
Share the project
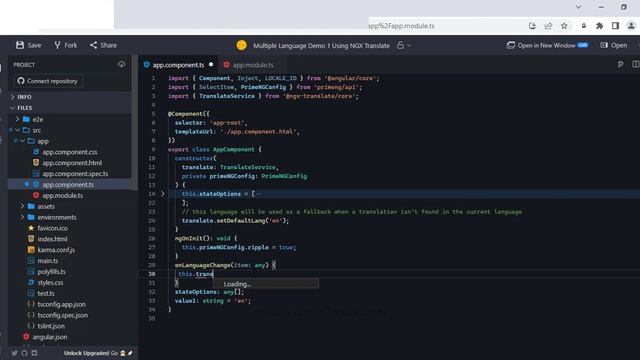pyautogui.click(x=103, y=45)
